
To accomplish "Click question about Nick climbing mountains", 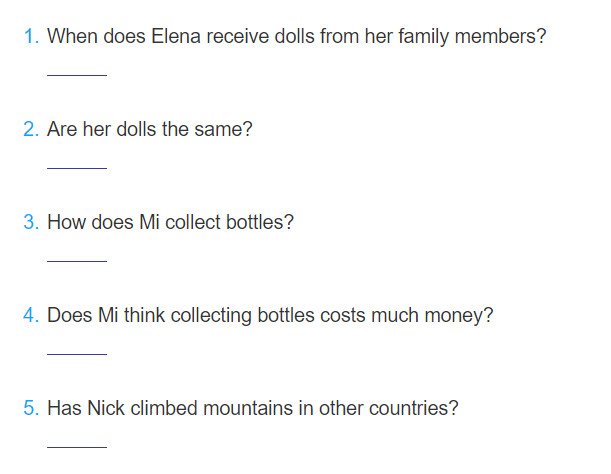I will click(253, 408).
